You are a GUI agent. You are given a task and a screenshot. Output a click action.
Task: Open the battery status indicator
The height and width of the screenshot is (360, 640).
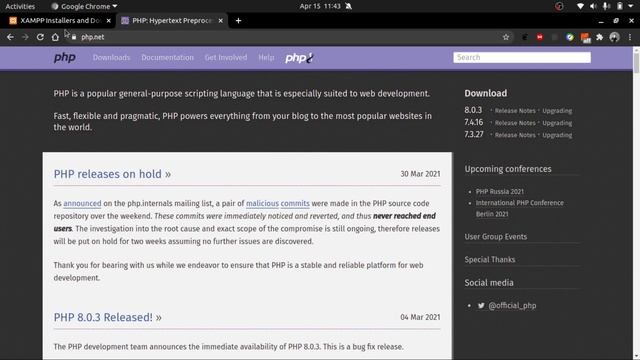[620, 6]
